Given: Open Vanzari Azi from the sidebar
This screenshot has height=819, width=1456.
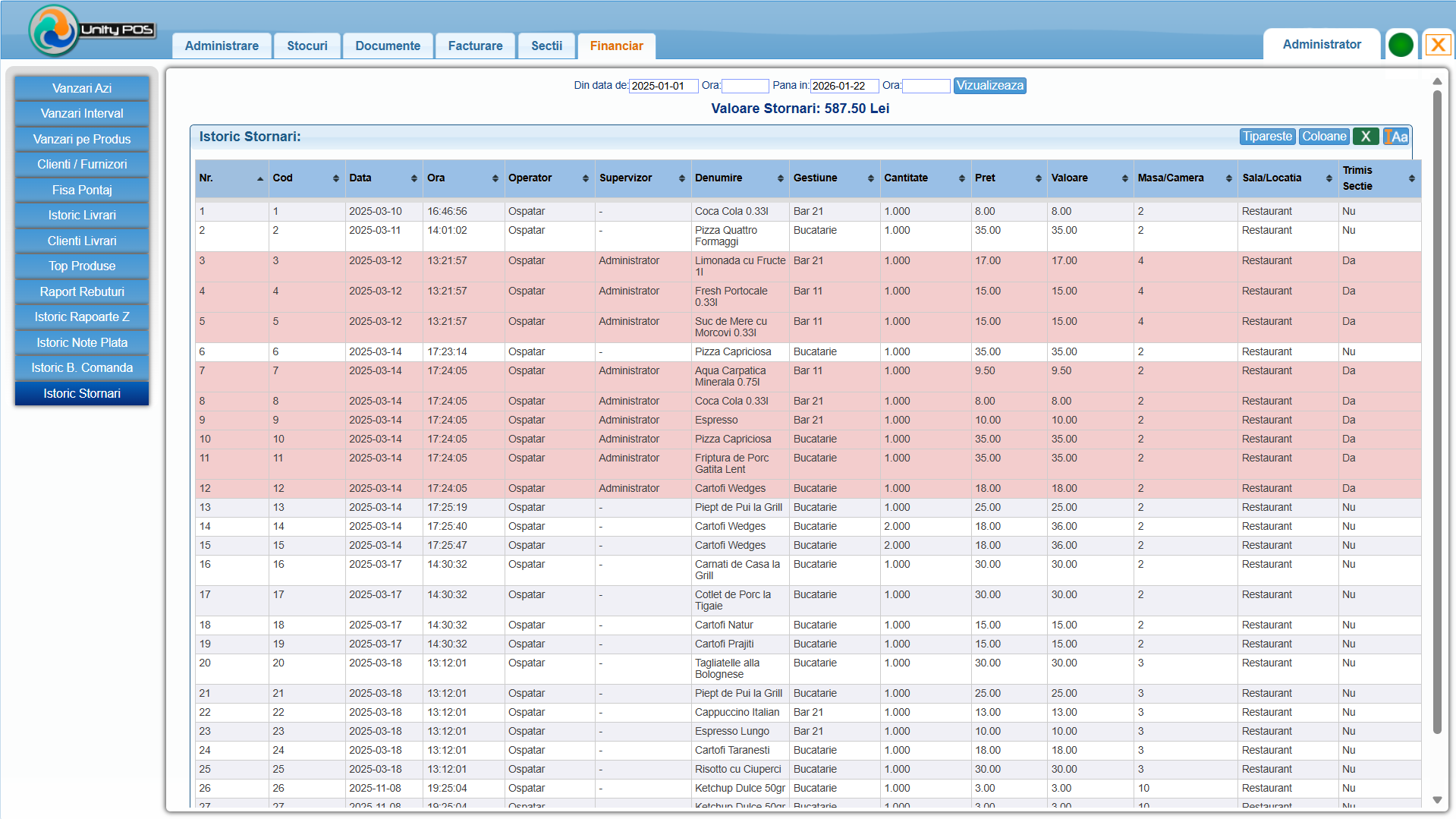Looking at the screenshot, I should click(82, 88).
